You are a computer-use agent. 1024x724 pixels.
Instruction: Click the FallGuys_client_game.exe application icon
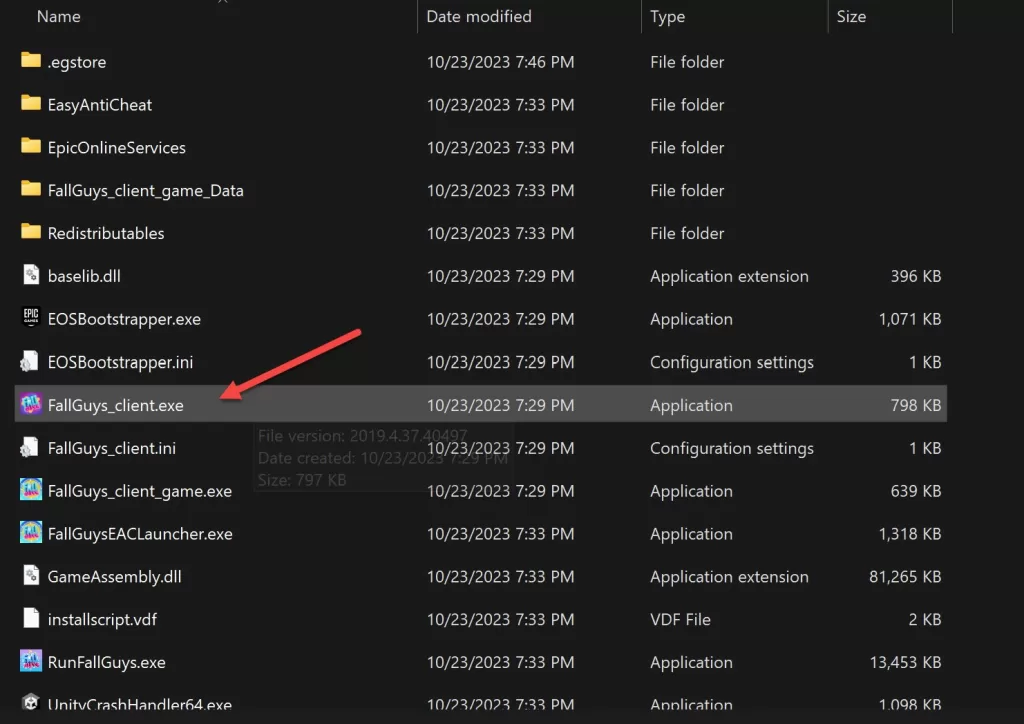tap(31, 490)
